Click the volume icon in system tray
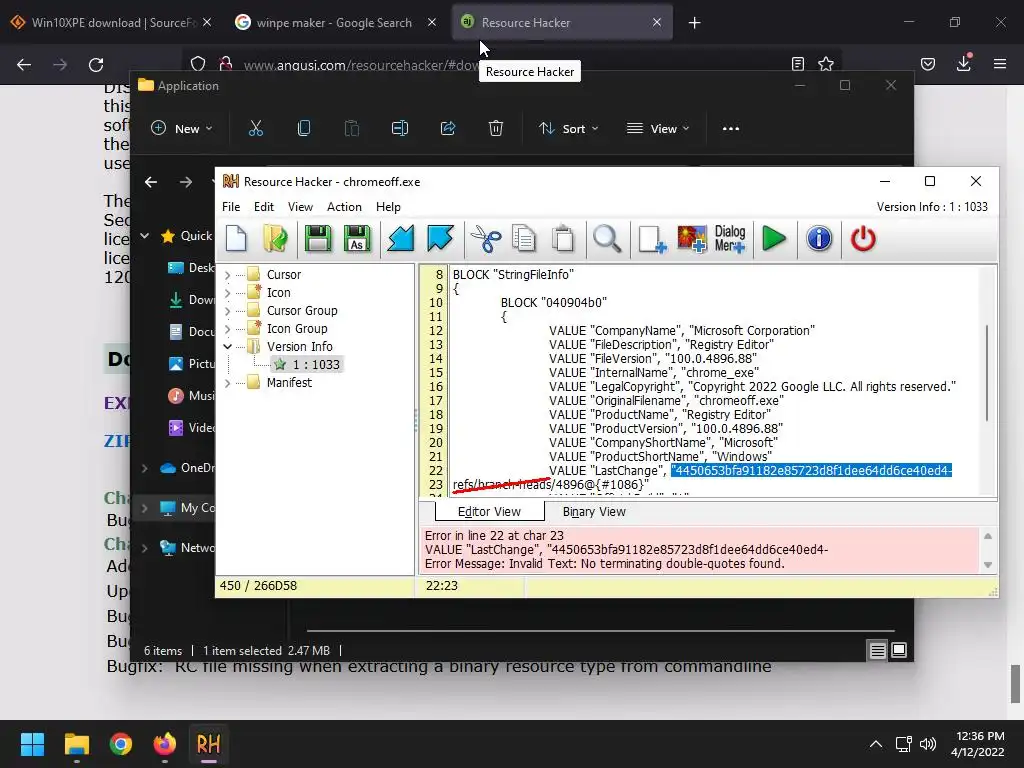The height and width of the screenshot is (768, 1024). (x=927, y=744)
